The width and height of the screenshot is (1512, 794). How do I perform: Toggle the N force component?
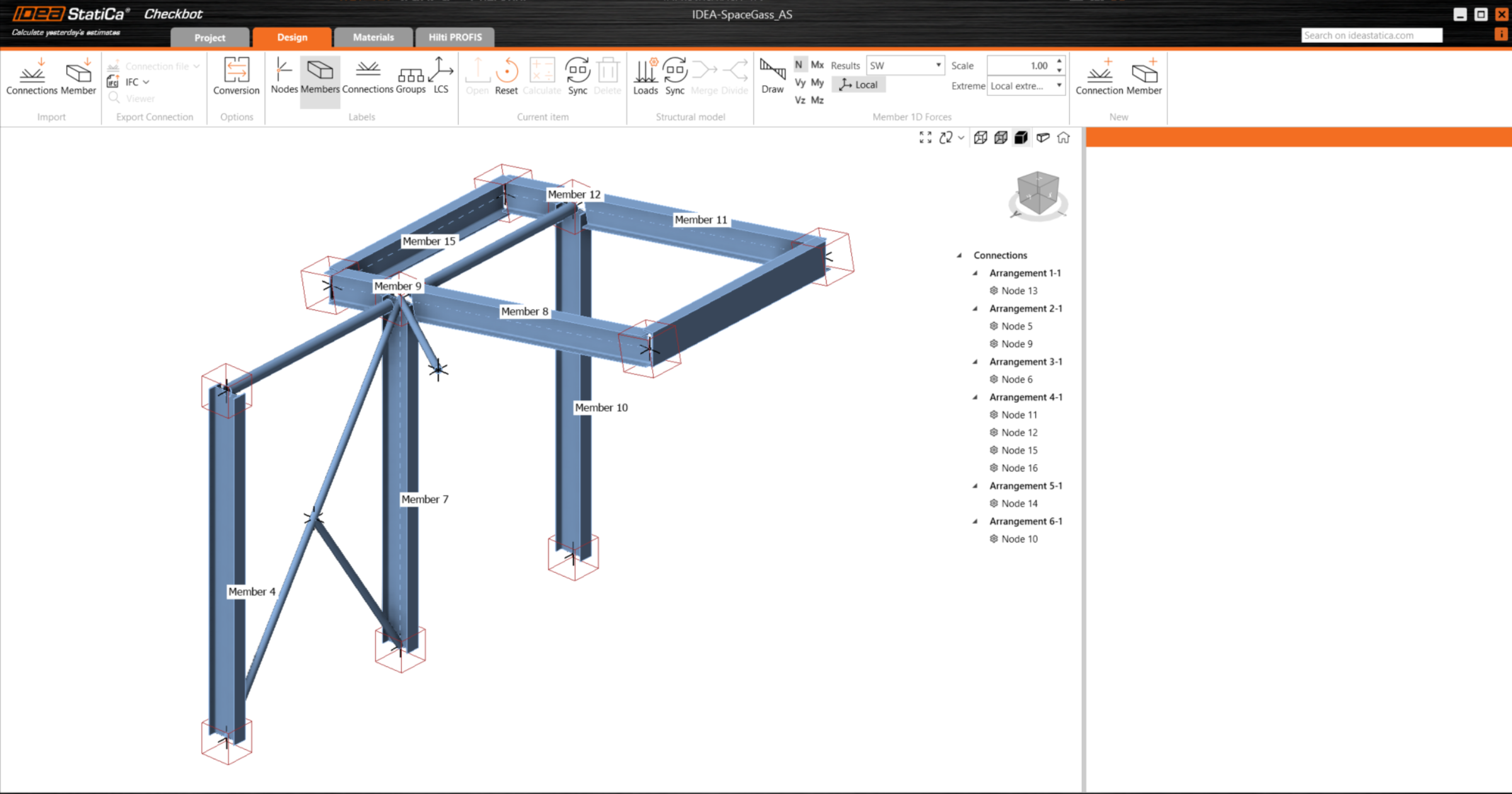click(x=798, y=64)
